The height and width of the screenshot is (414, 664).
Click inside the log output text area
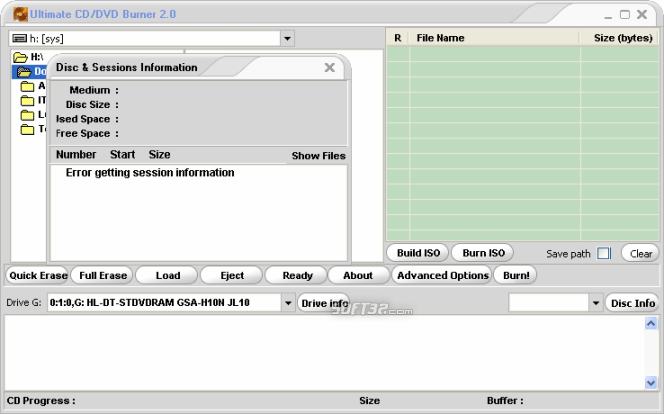pos(324,353)
